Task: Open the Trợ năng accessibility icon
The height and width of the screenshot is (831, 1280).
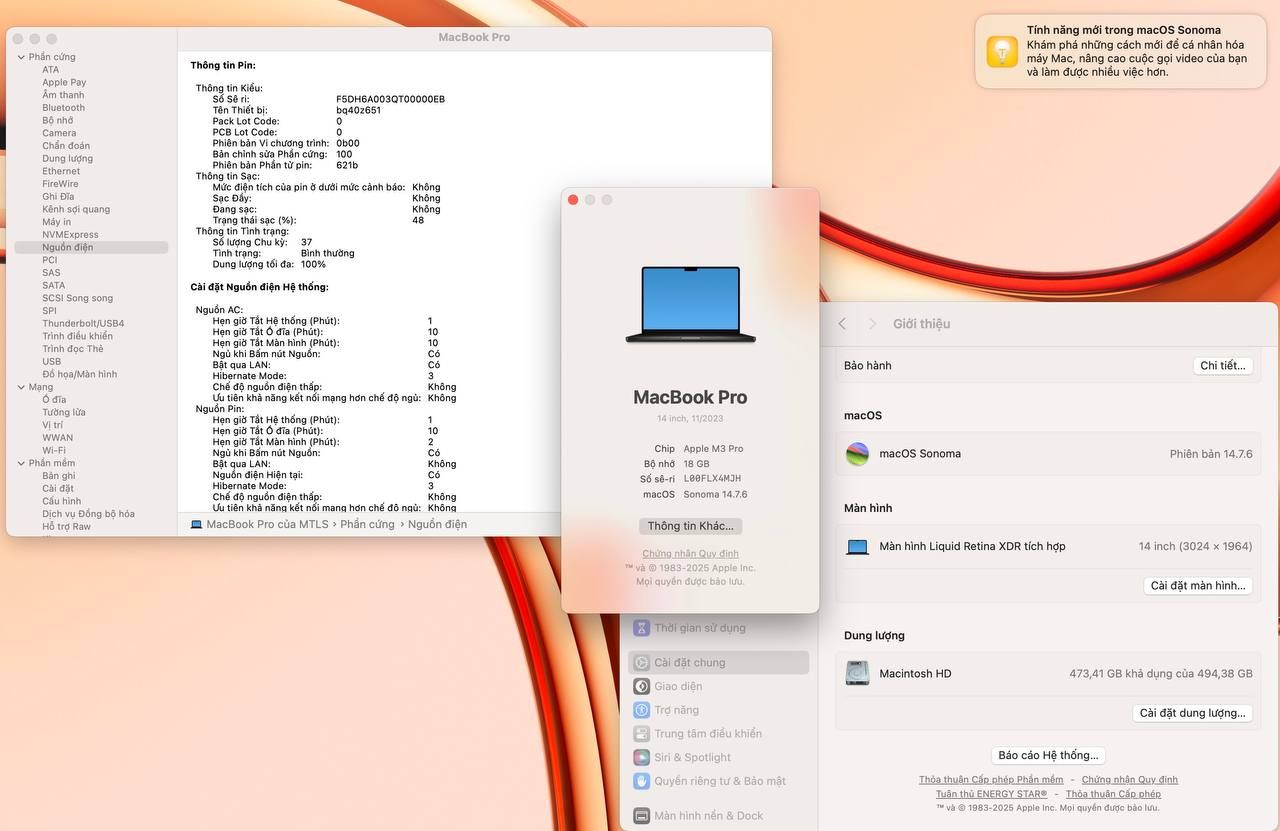Action: [x=641, y=710]
